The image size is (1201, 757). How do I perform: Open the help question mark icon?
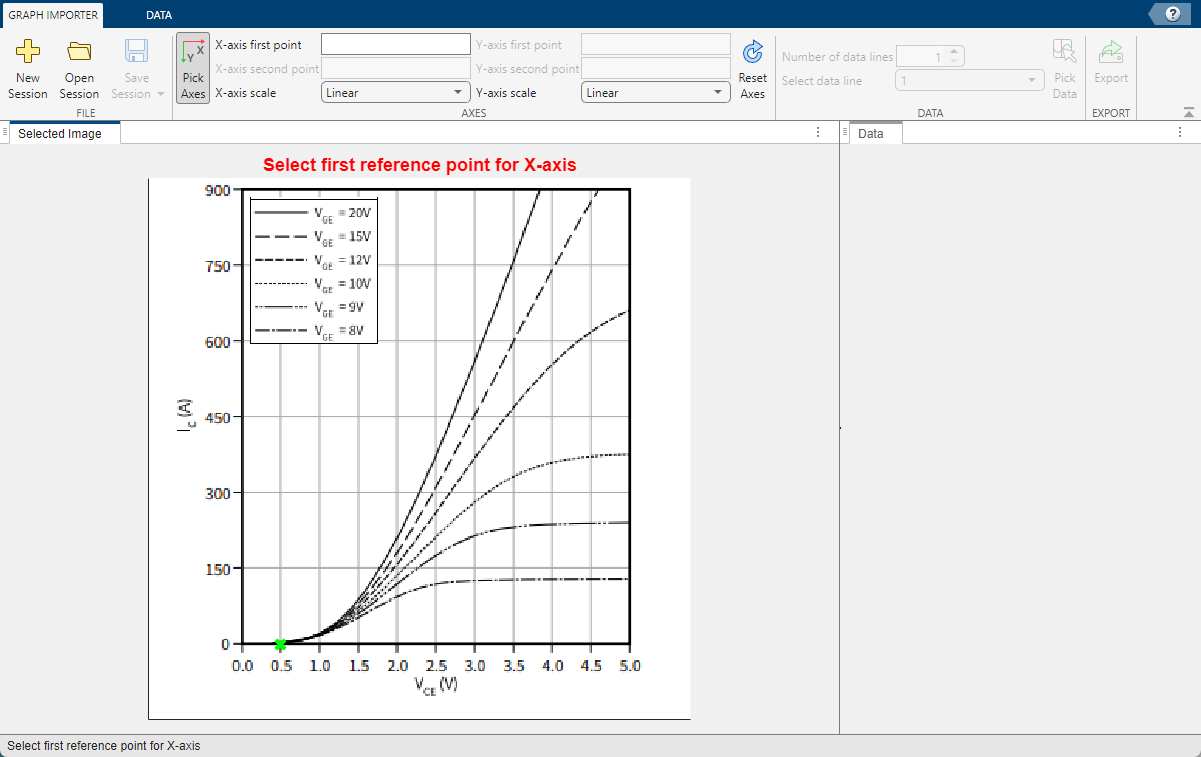[1172, 13]
